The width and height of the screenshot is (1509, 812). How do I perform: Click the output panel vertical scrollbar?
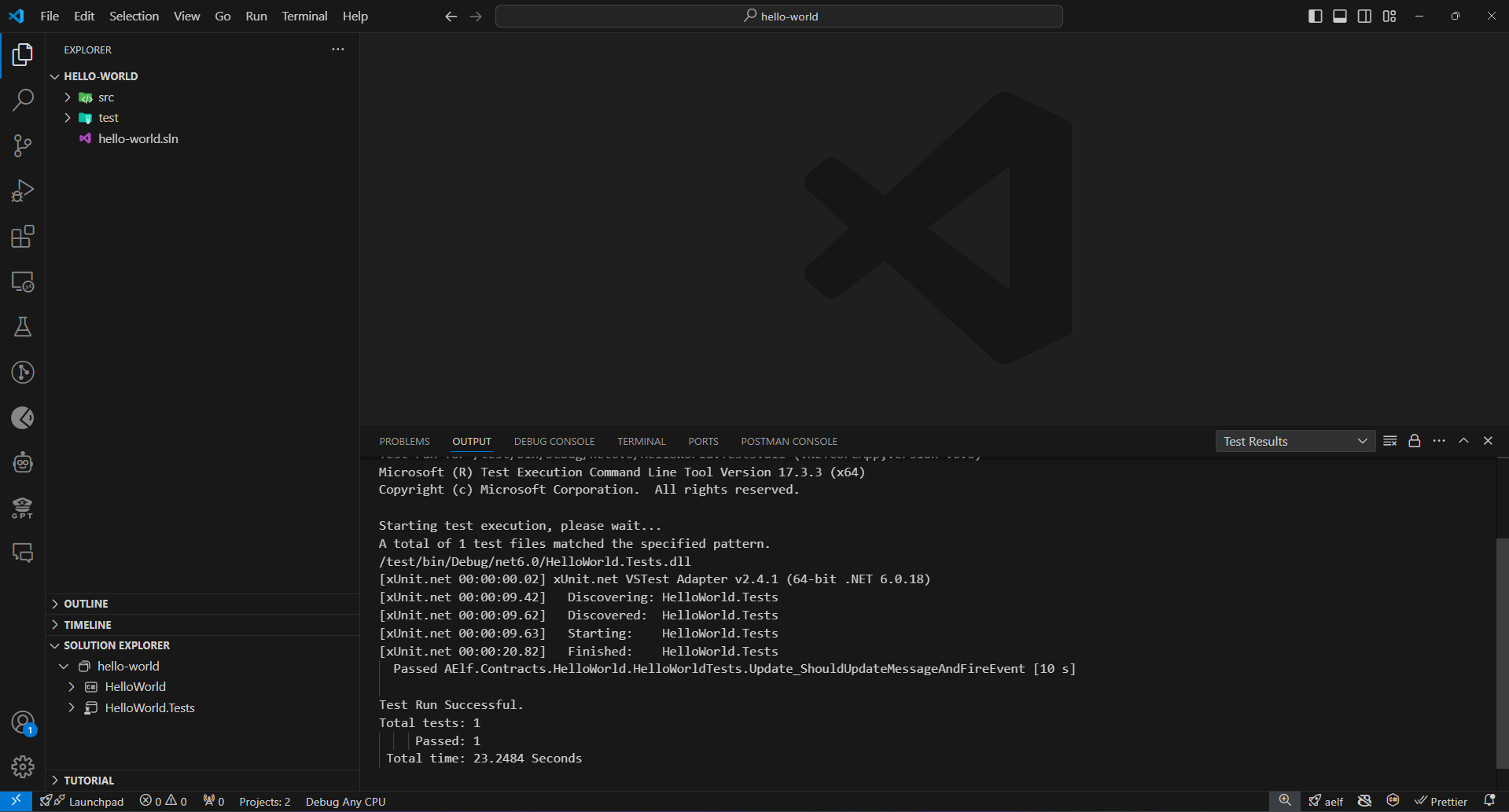(x=1502, y=653)
